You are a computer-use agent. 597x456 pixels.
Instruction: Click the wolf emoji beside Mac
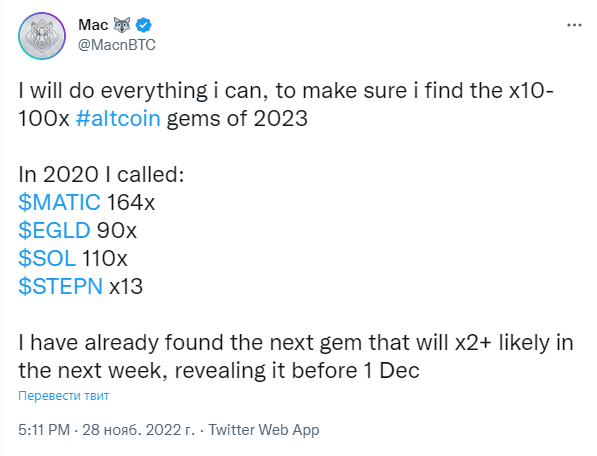(122, 25)
